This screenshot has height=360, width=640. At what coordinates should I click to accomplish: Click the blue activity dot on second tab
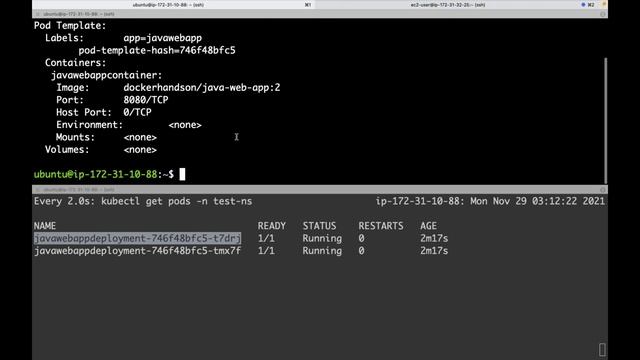[x=583, y=4]
